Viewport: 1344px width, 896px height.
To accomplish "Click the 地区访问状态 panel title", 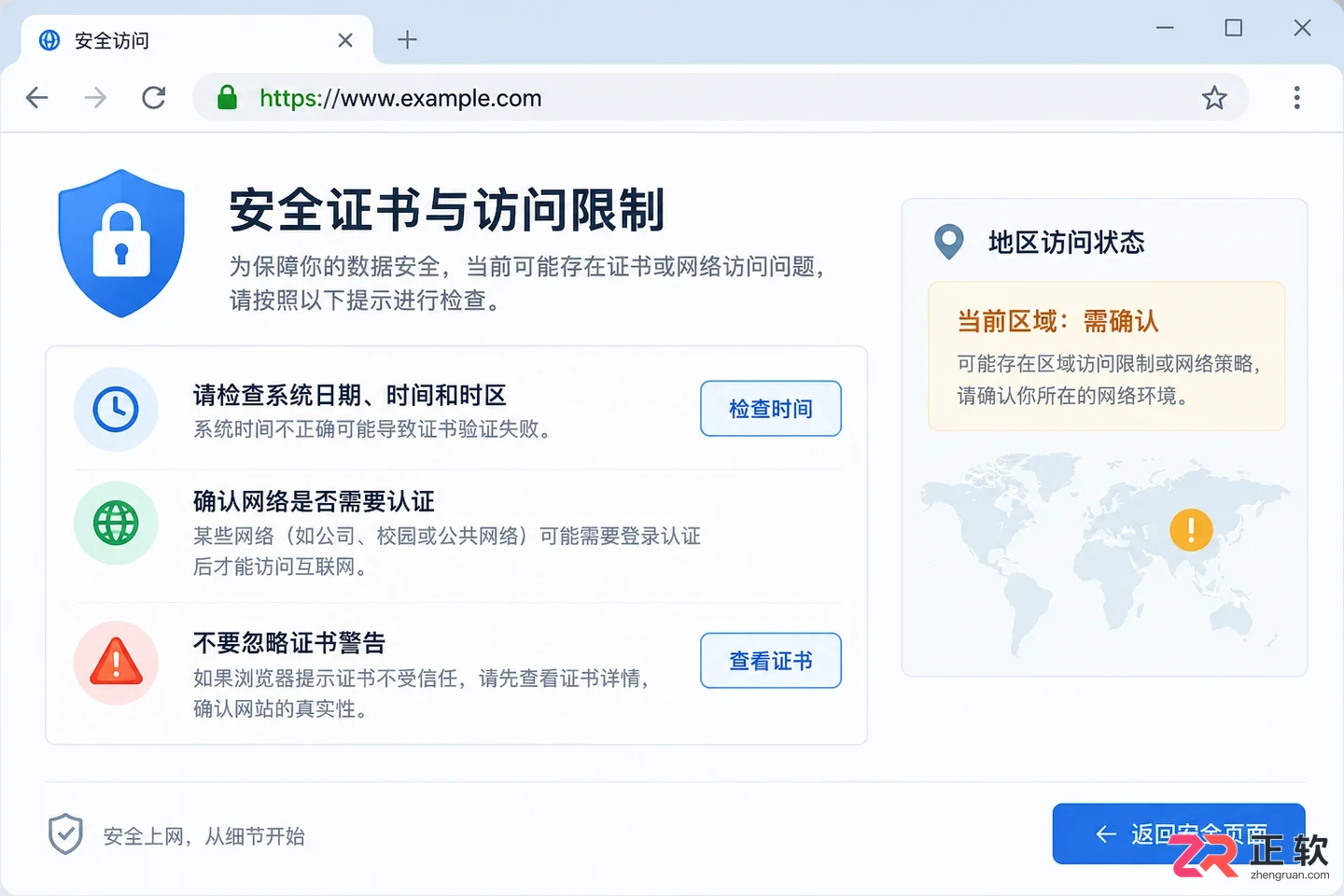I will pyautogui.click(x=1066, y=242).
